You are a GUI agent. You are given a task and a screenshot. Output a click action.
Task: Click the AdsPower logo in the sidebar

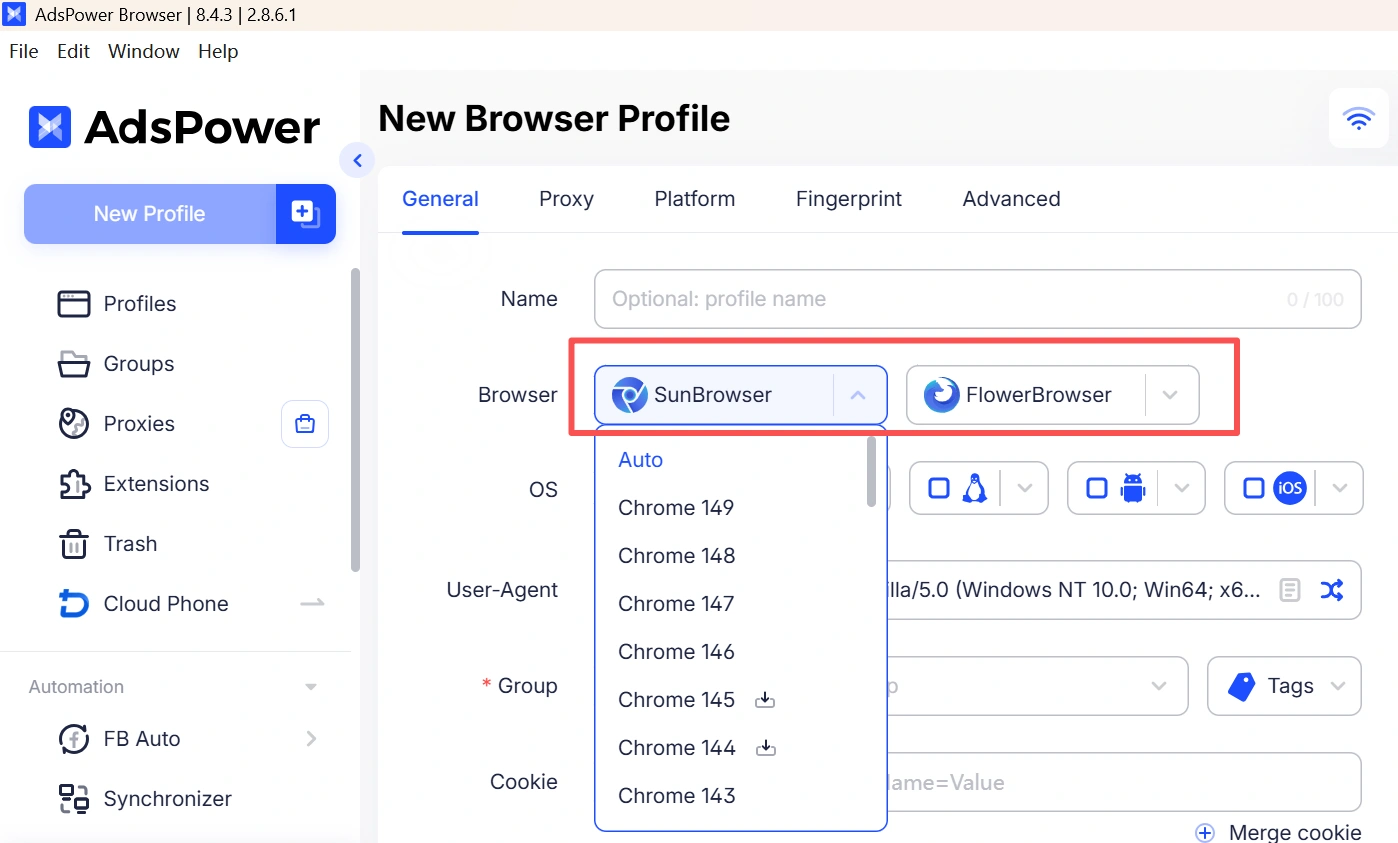175,127
